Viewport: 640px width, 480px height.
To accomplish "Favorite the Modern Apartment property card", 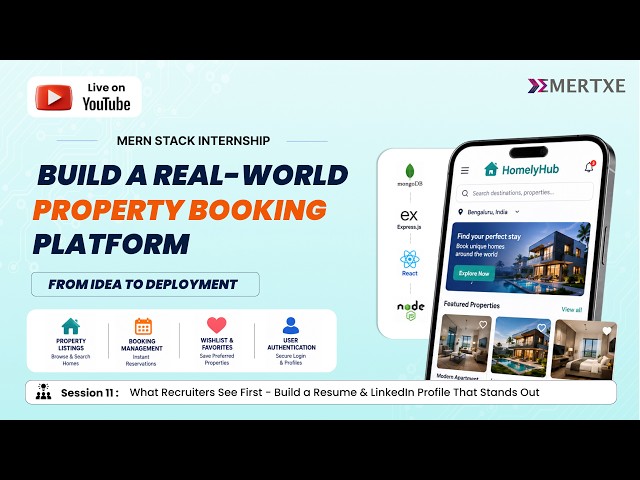I will click(483, 324).
